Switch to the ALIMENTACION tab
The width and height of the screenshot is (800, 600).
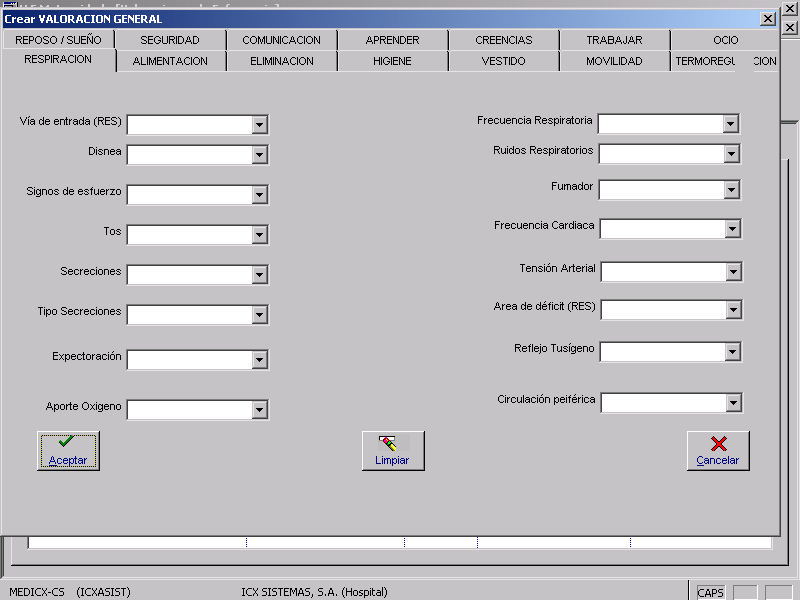click(170, 61)
